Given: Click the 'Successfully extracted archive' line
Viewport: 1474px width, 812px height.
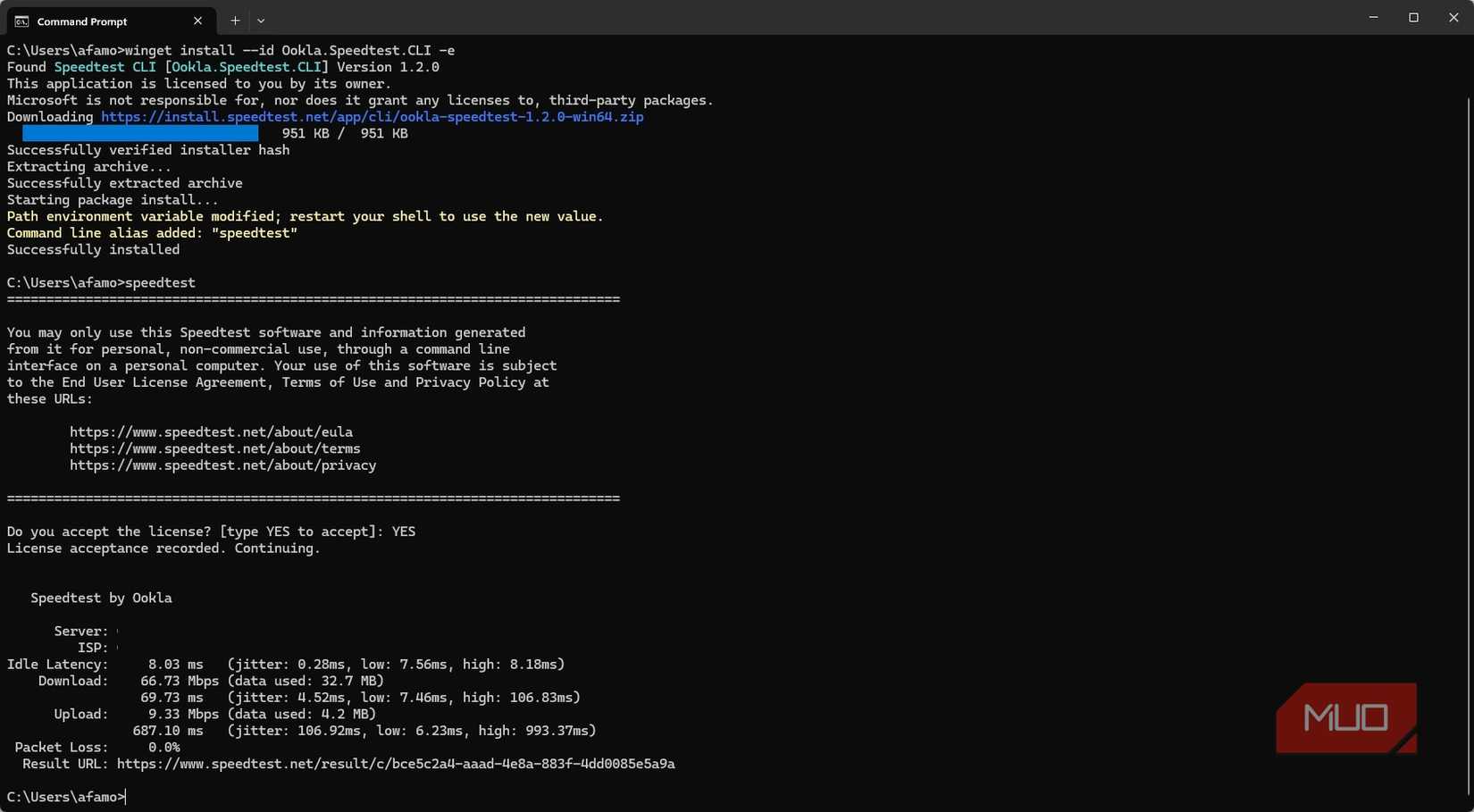Looking at the screenshot, I should click(x=124, y=183).
